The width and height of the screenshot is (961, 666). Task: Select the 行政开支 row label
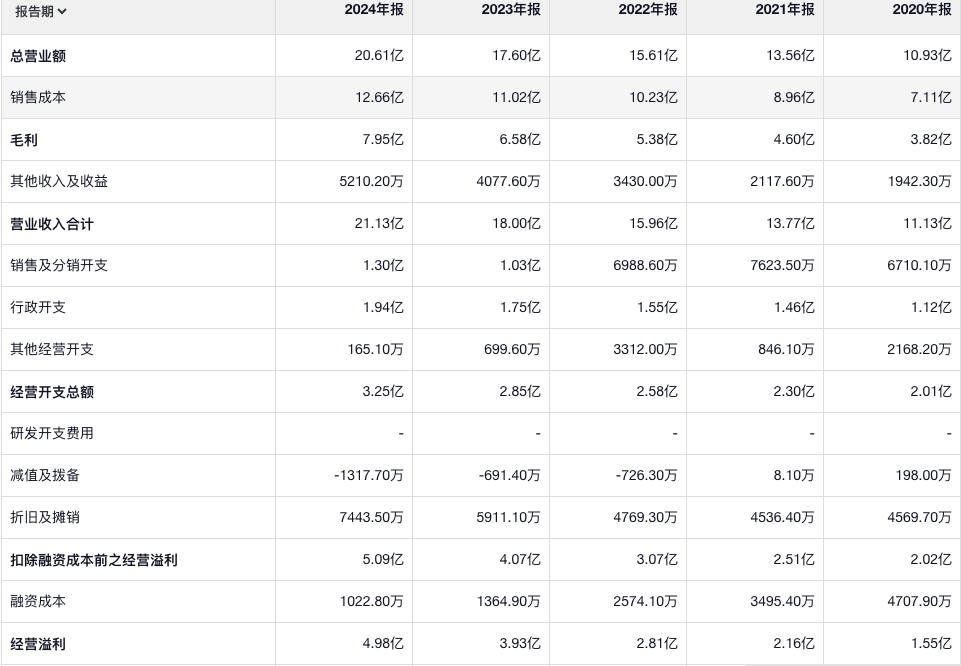click(x=38, y=308)
